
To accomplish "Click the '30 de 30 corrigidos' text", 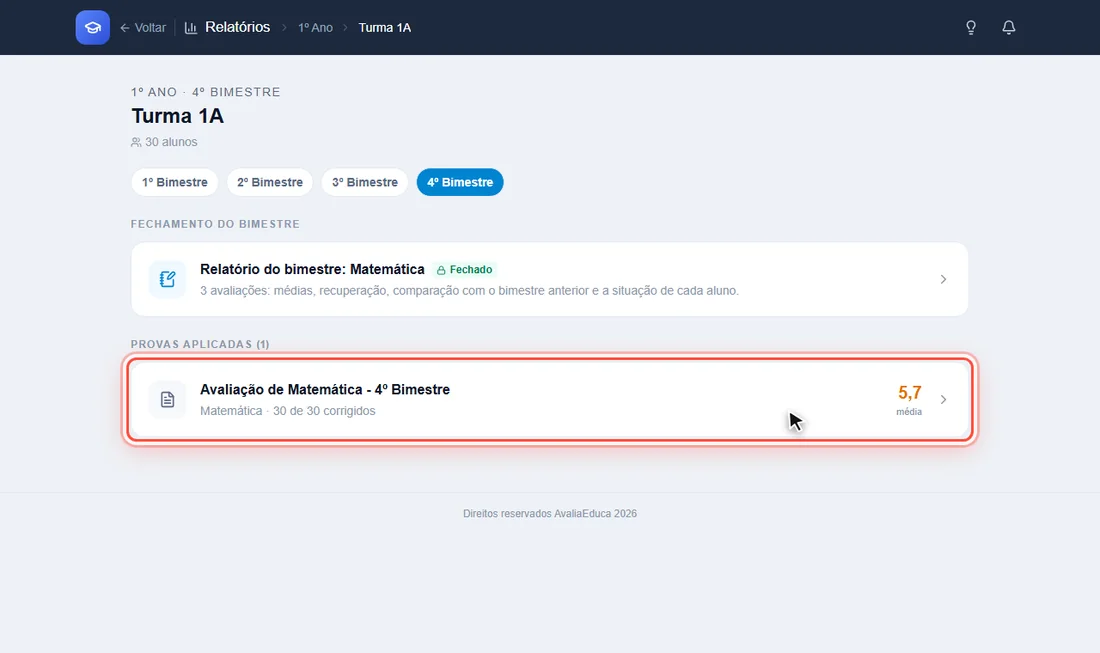I will pyautogui.click(x=324, y=411).
